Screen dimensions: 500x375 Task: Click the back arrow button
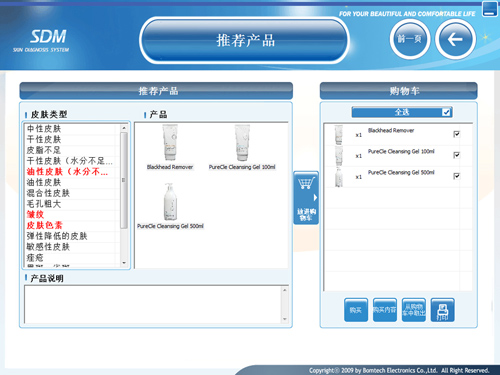455,39
